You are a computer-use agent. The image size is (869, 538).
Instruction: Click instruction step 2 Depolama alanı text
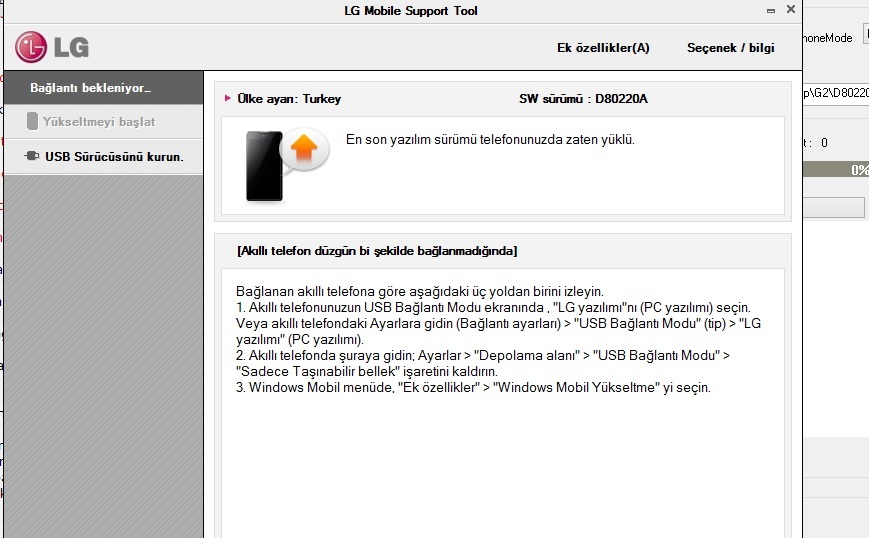tap(483, 363)
